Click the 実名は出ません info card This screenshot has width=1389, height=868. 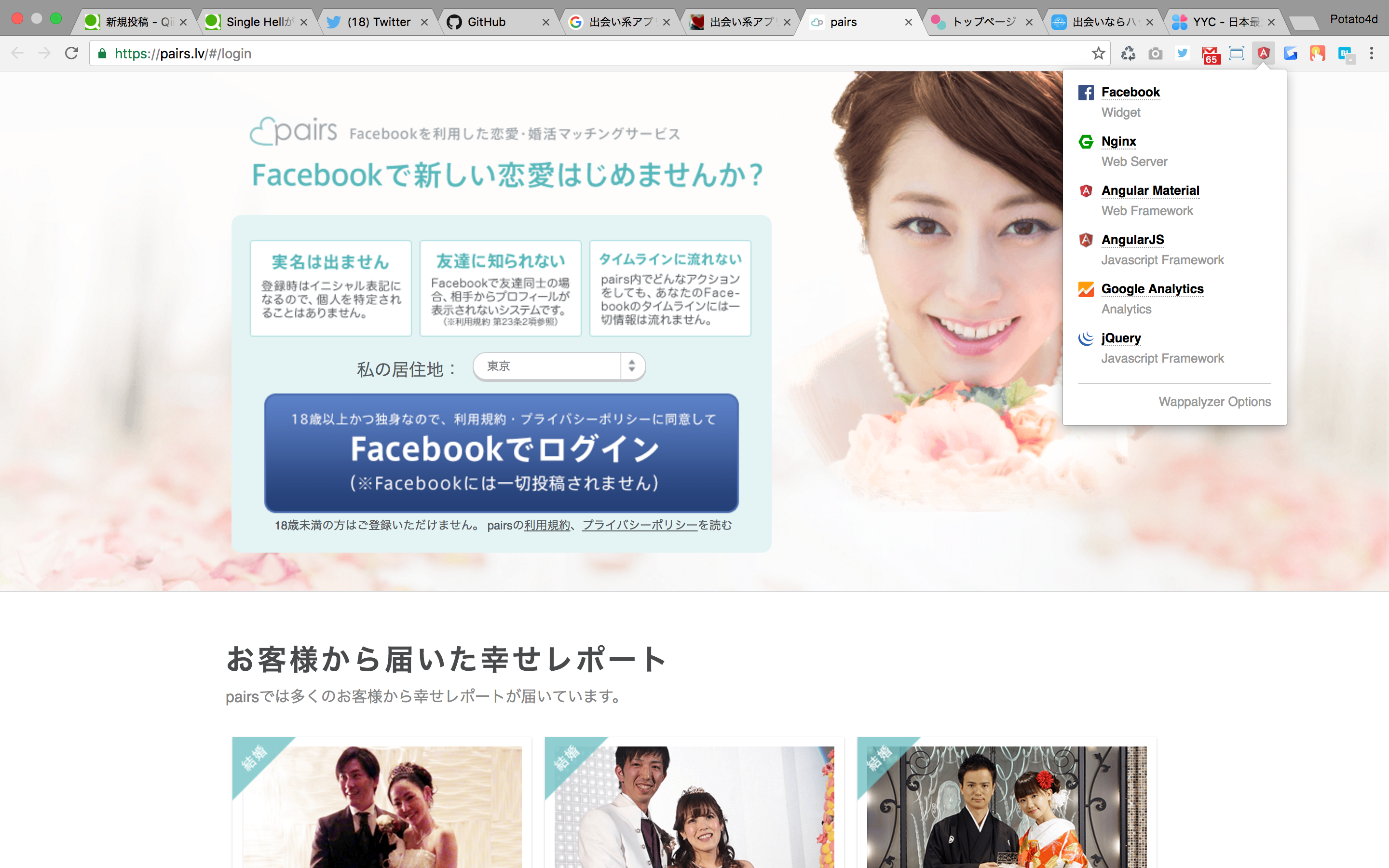click(330, 288)
